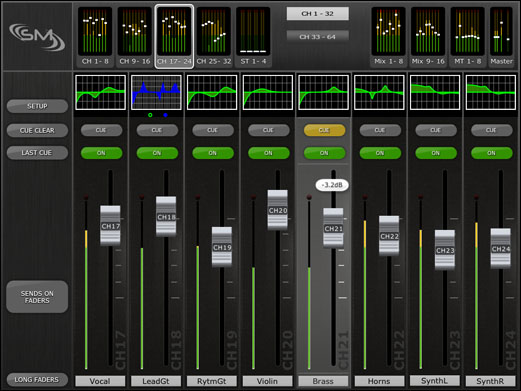521x391 pixels.
Task: Mute the Vocal channel with ON
Action: (101, 153)
